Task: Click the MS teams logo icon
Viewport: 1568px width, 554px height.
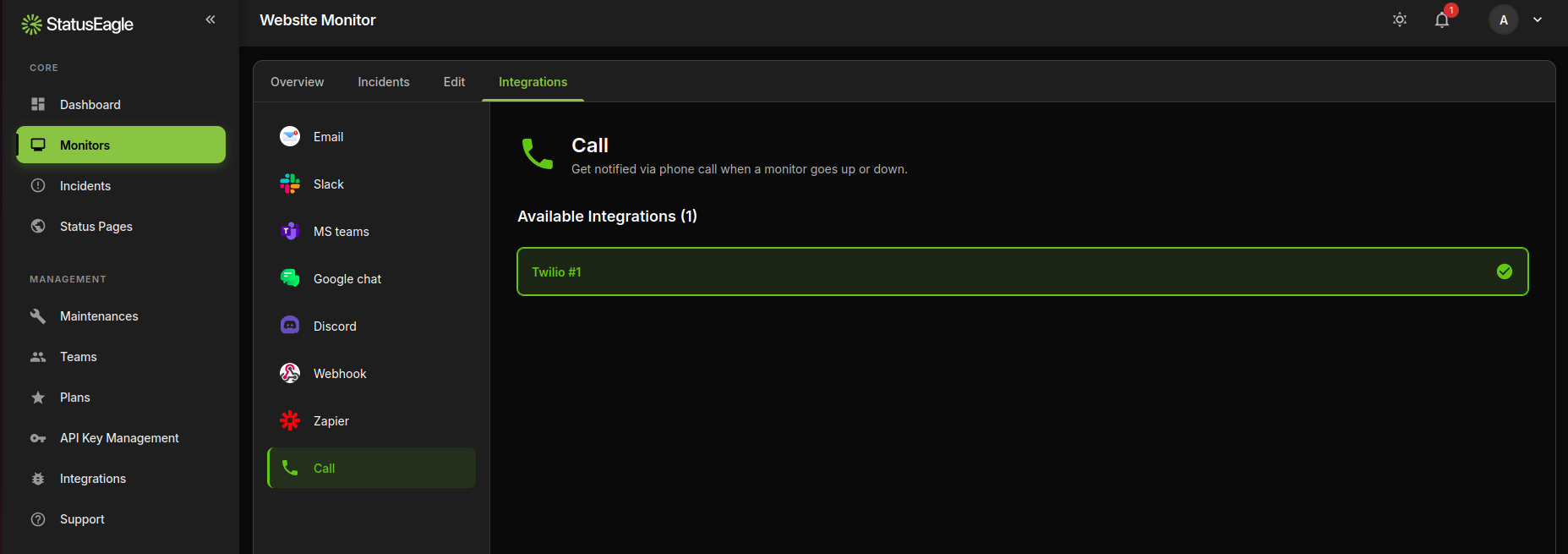Action: [x=290, y=231]
